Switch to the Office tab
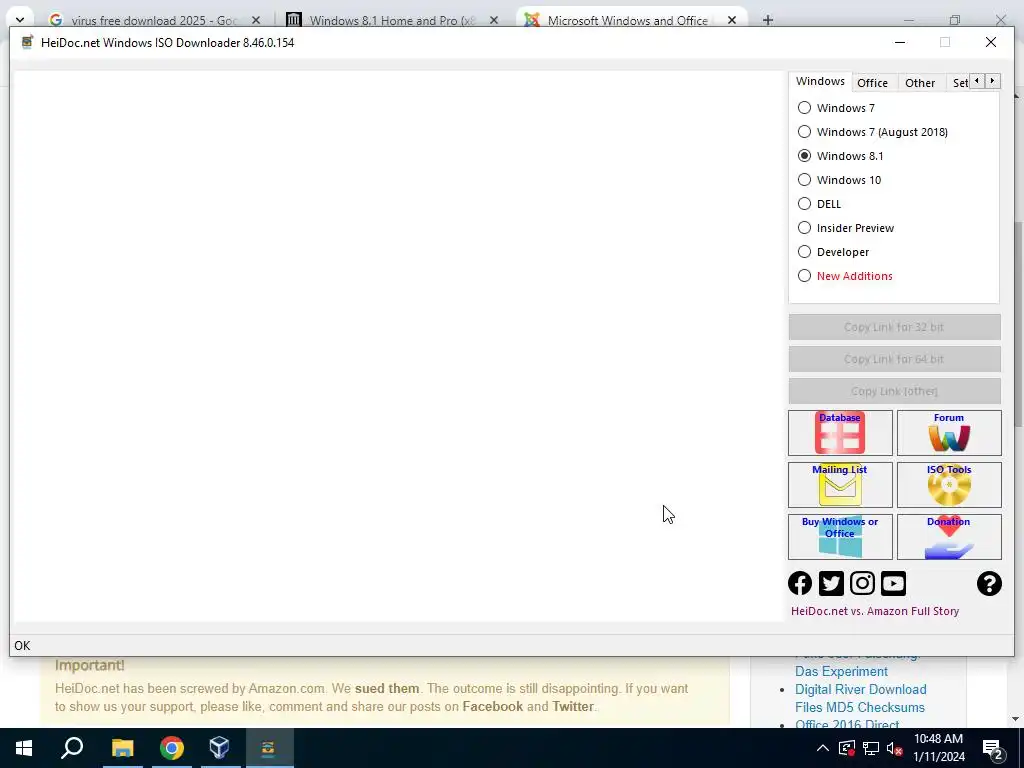The width and height of the screenshot is (1024, 768). [x=872, y=83]
